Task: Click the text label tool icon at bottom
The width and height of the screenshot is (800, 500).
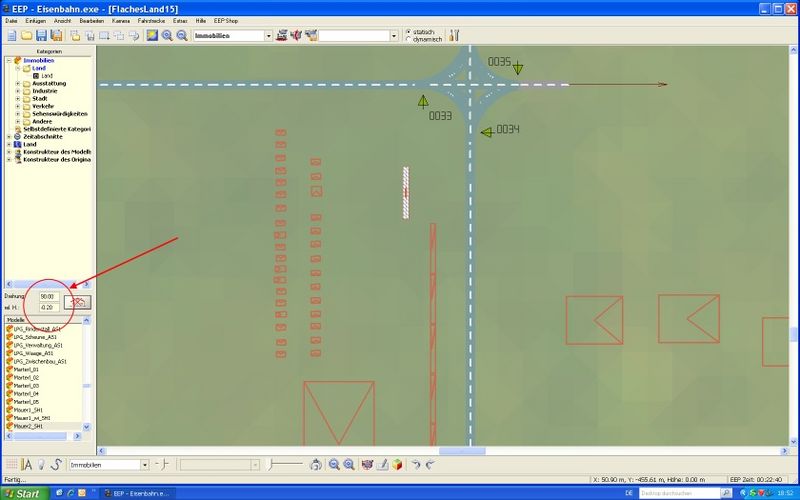Action: pos(26,464)
